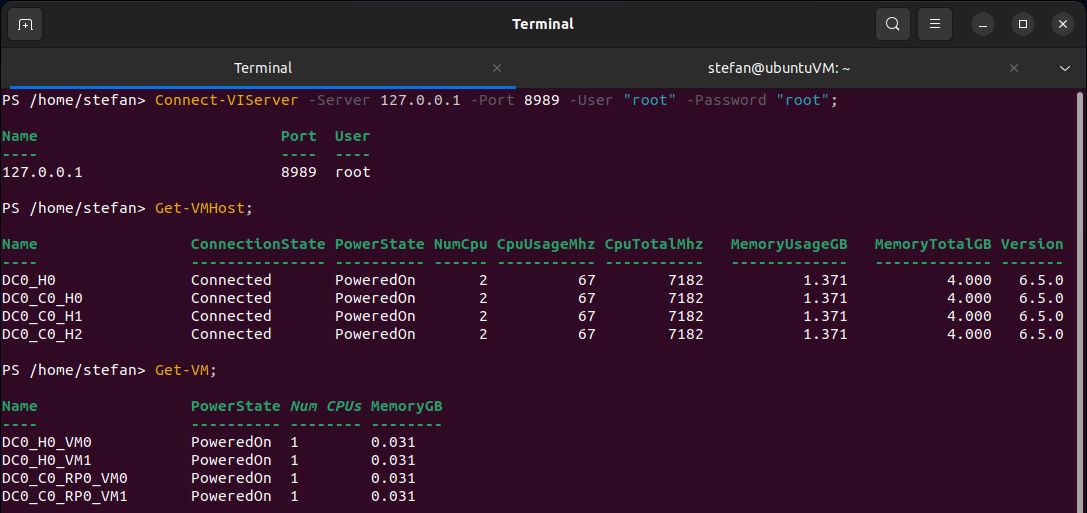
Task: Click the MemoryTotalGB column header
Action: (x=934, y=244)
